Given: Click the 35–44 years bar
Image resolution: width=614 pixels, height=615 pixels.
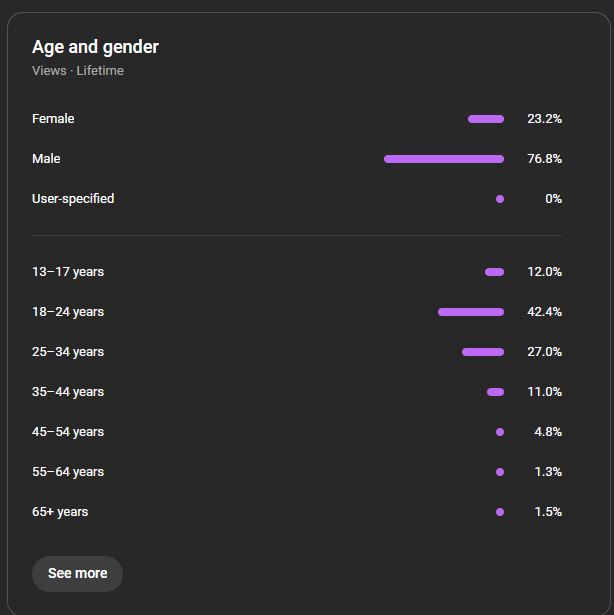Looking at the screenshot, I should [x=496, y=392].
